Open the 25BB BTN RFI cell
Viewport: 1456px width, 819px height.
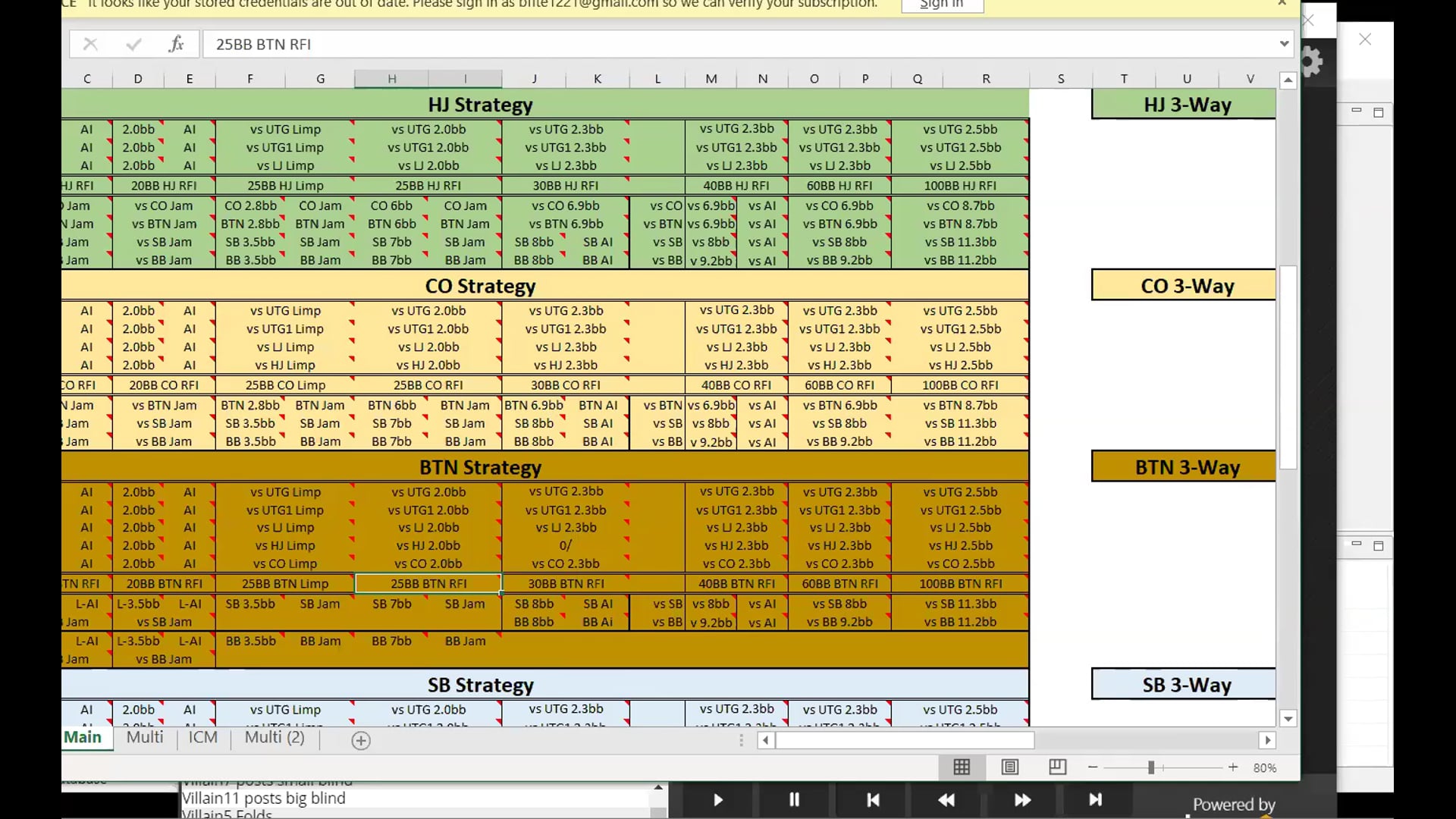[428, 584]
